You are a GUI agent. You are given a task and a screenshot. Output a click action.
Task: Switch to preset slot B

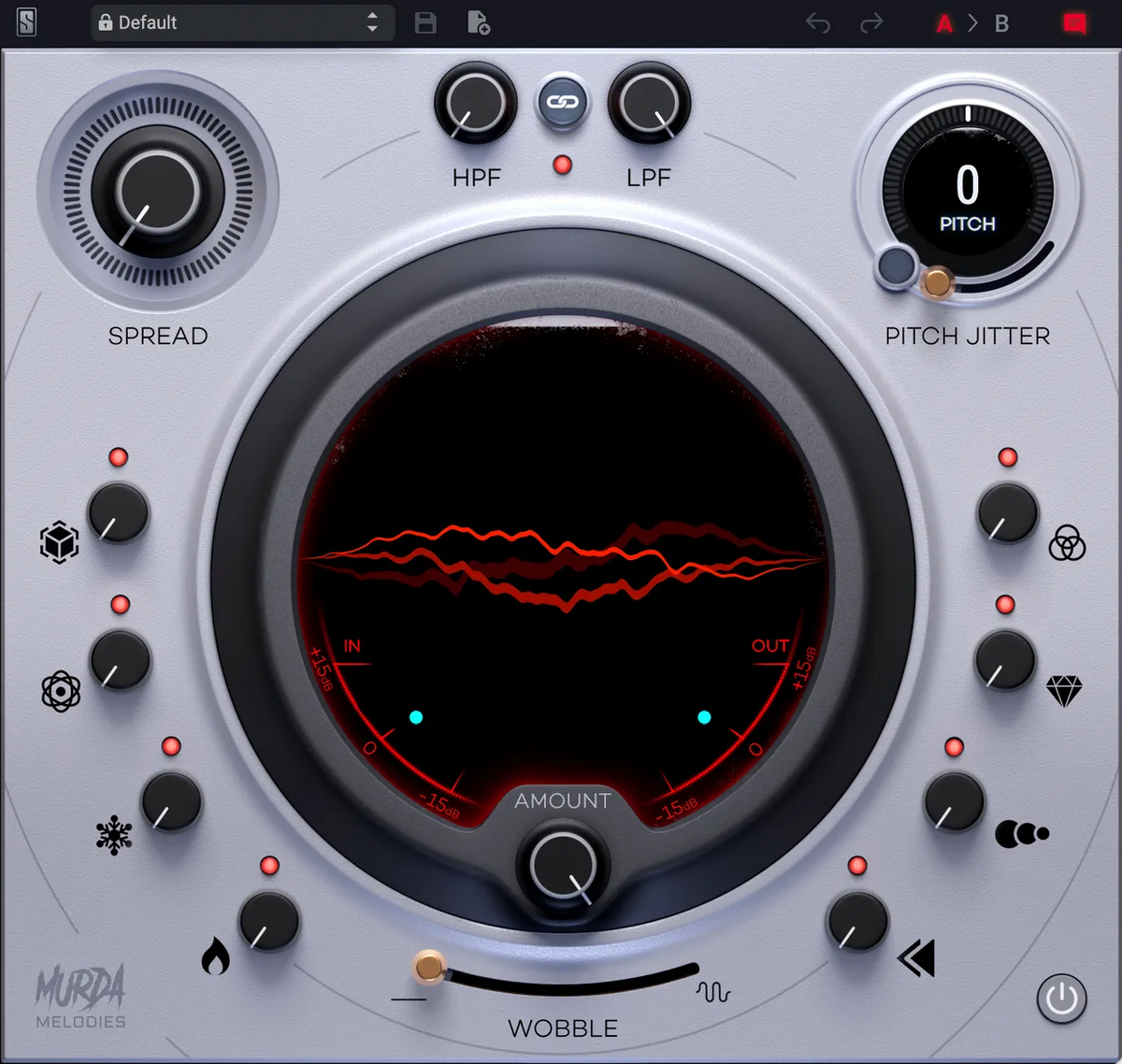1000,22
